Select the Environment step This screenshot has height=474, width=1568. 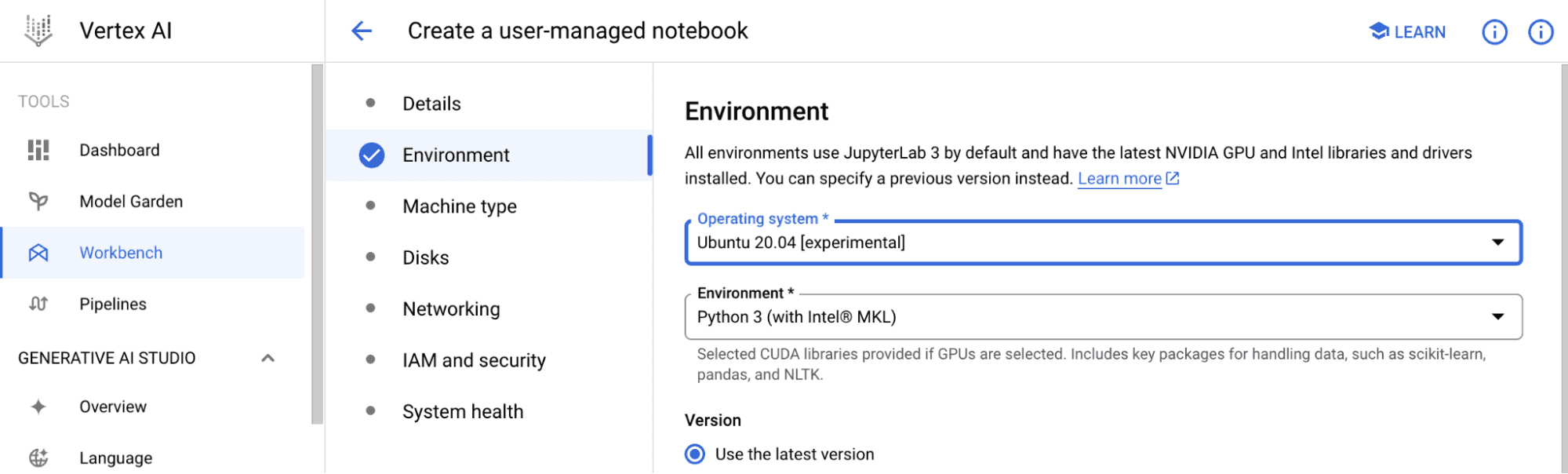(489, 155)
